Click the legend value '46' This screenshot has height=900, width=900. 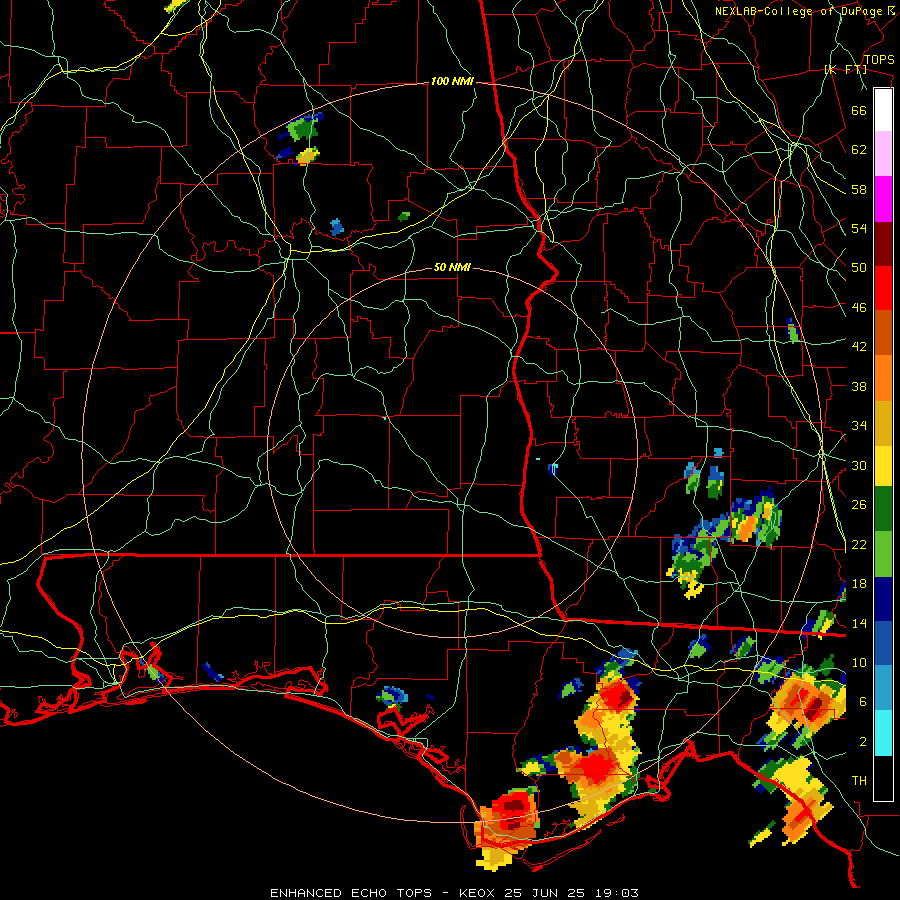point(859,308)
